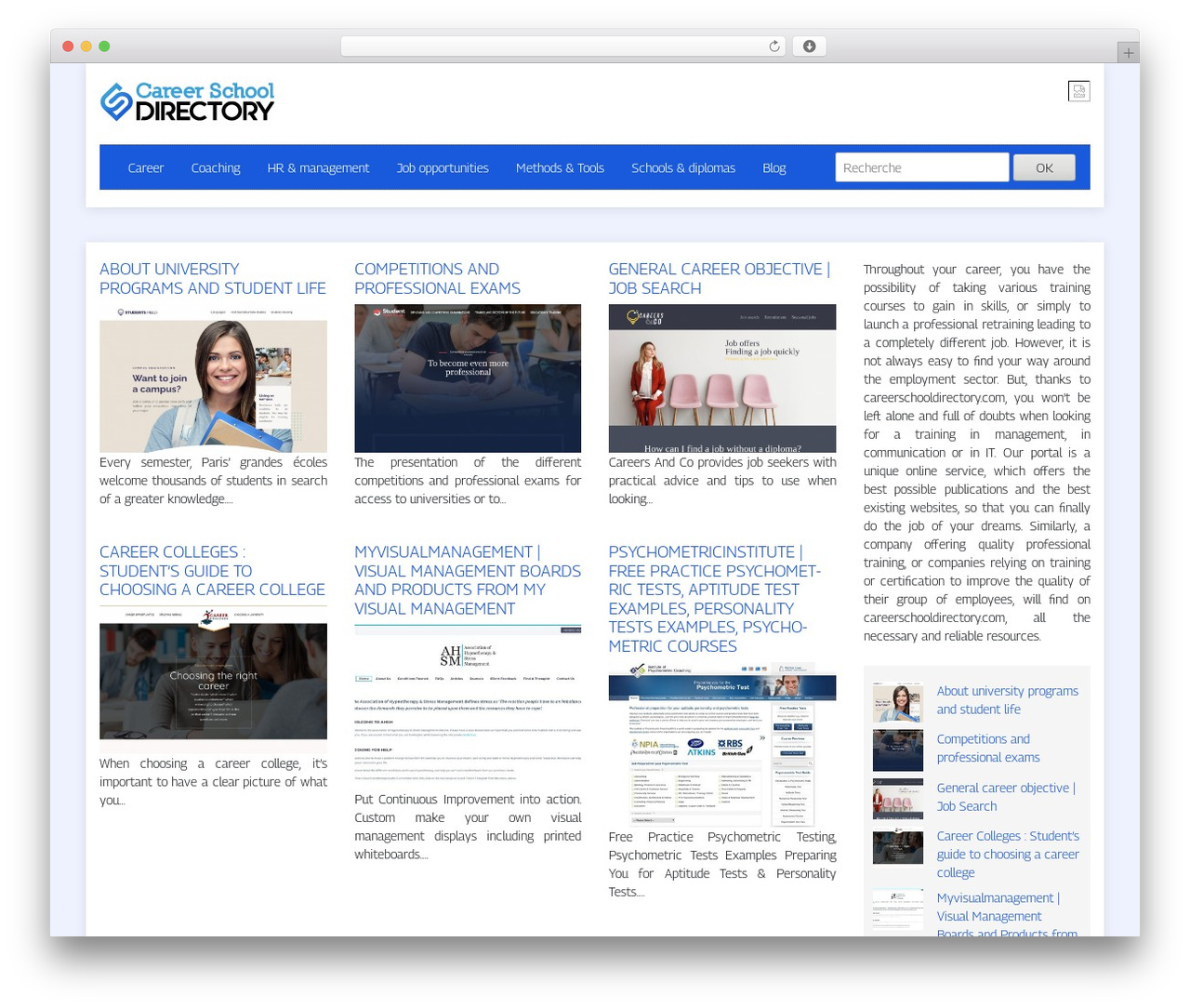Click excerpt text The presentation of the different
The image size is (1190, 1008).
[468, 481]
